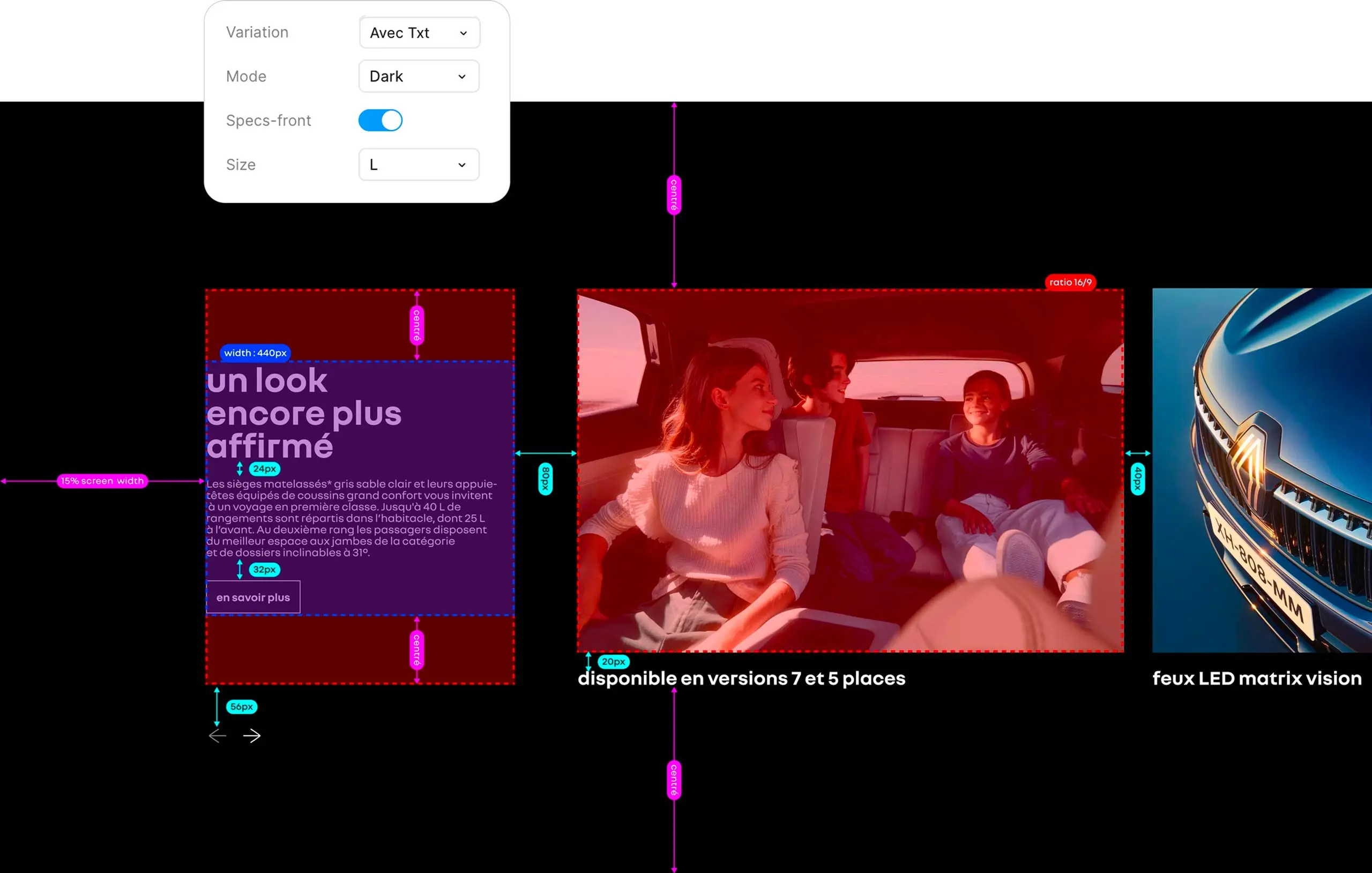Image resolution: width=1372 pixels, height=873 pixels.
Task: Click the 'un look encore plus affirmé' heading
Action: point(304,413)
